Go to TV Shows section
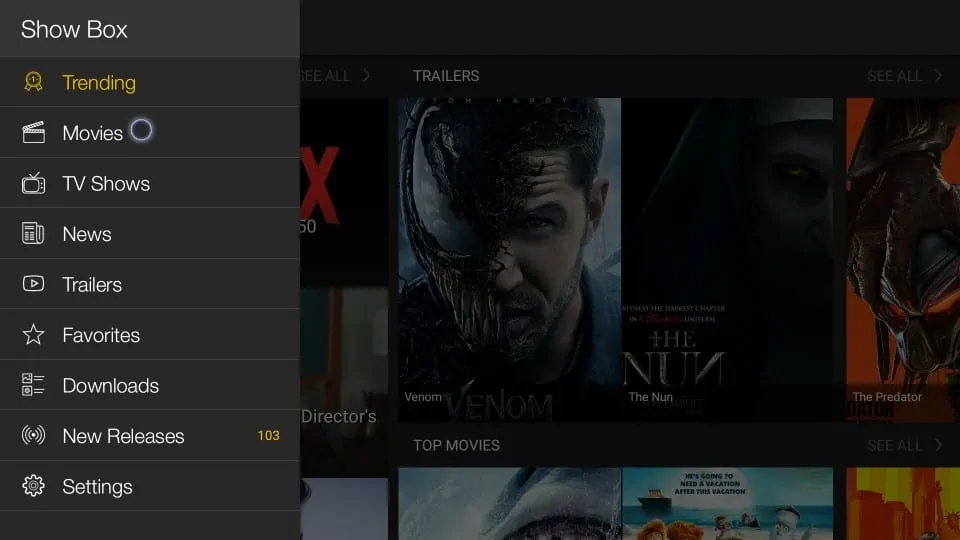This screenshot has height=540, width=960. (150, 183)
